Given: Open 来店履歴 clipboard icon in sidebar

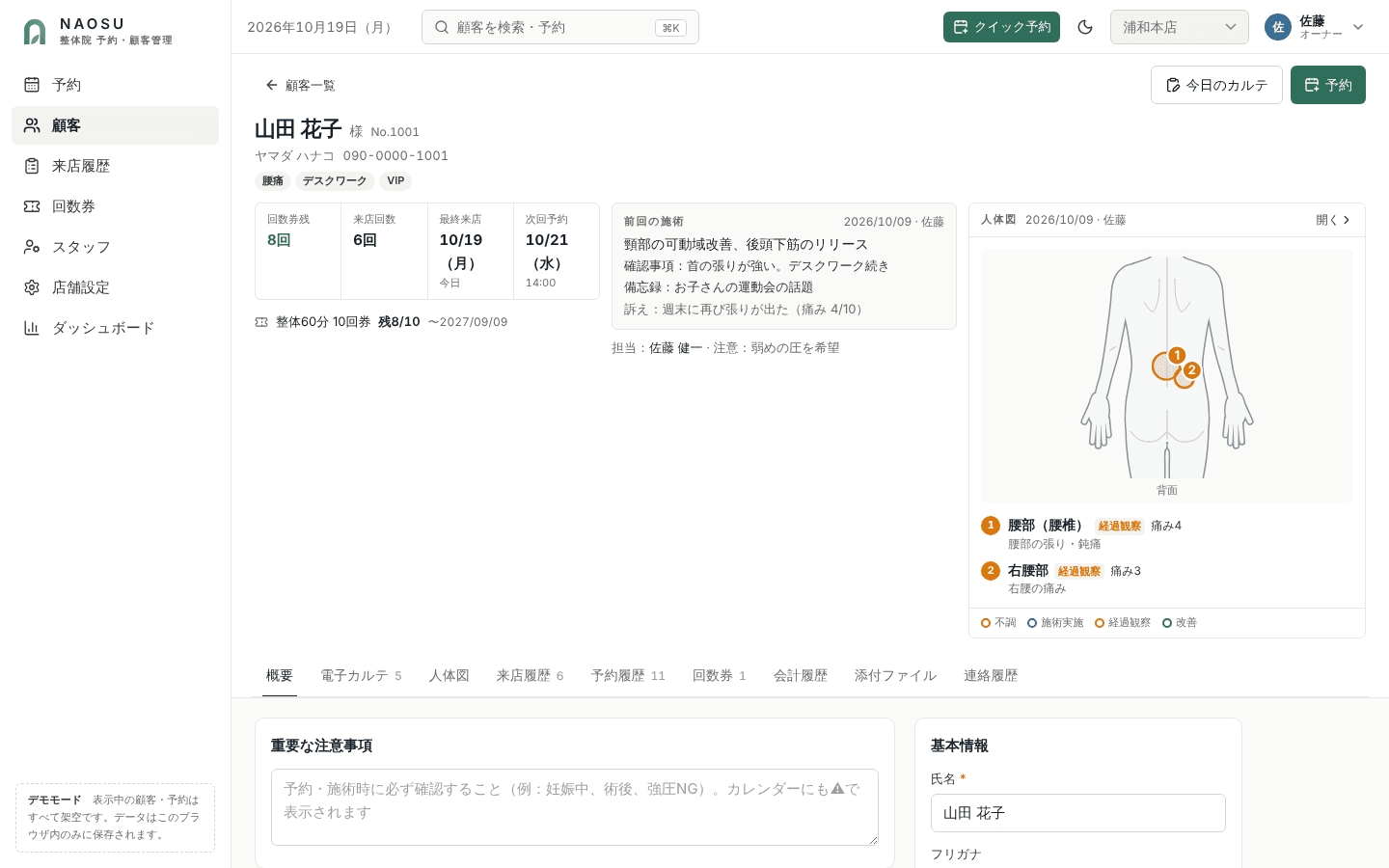Looking at the screenshot, I should tap(32, 166).
